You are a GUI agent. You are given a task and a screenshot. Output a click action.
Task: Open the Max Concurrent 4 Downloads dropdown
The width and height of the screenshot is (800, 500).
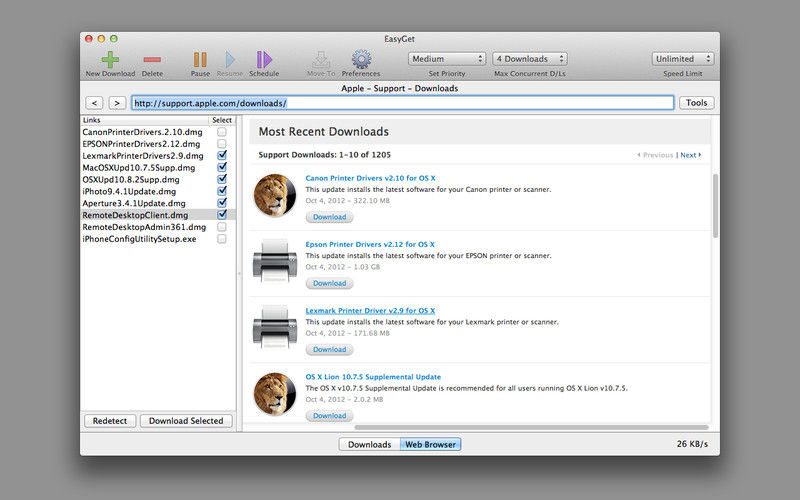(530, 59)
